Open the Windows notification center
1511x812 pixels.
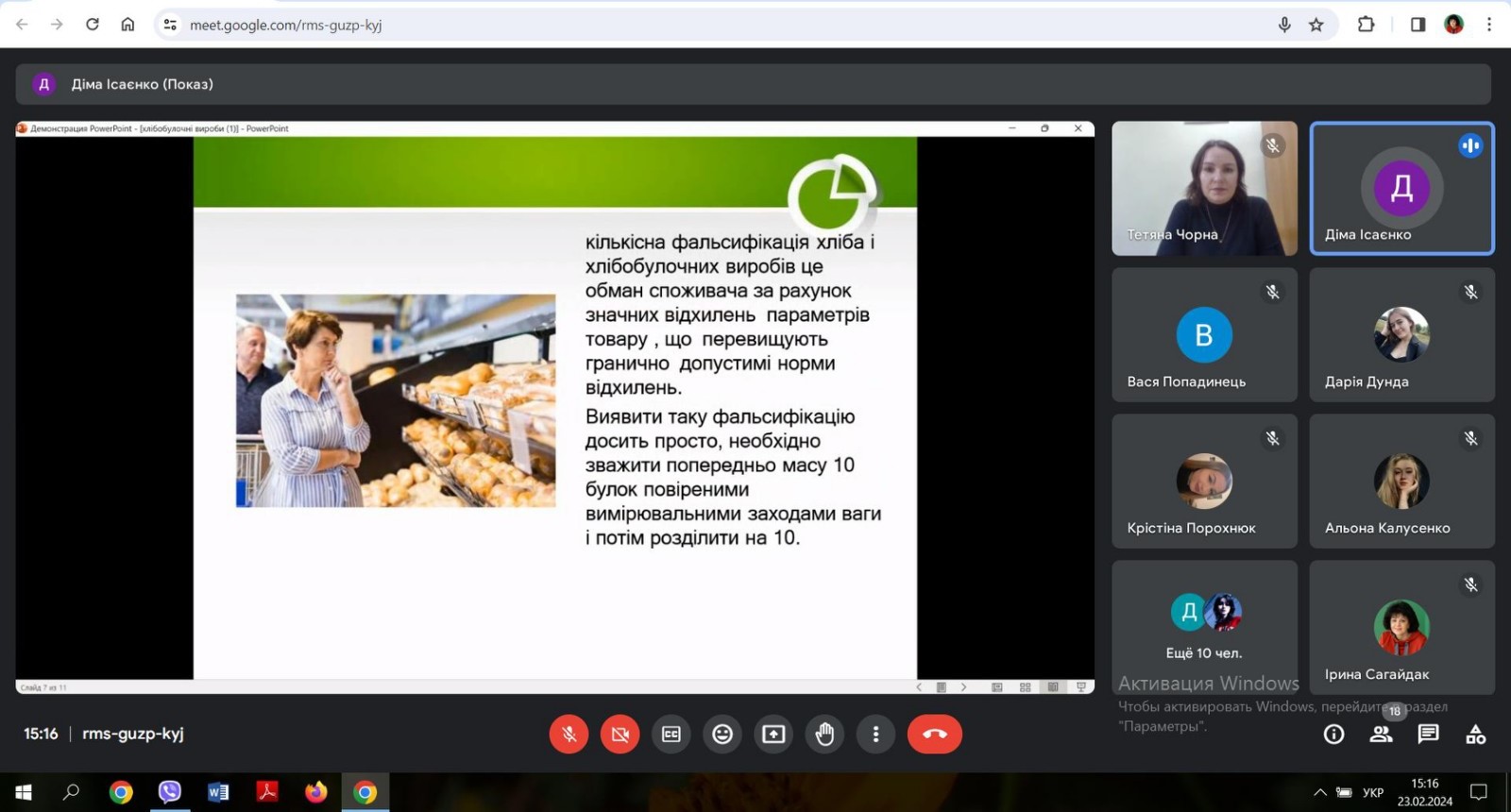(1479, 792)
